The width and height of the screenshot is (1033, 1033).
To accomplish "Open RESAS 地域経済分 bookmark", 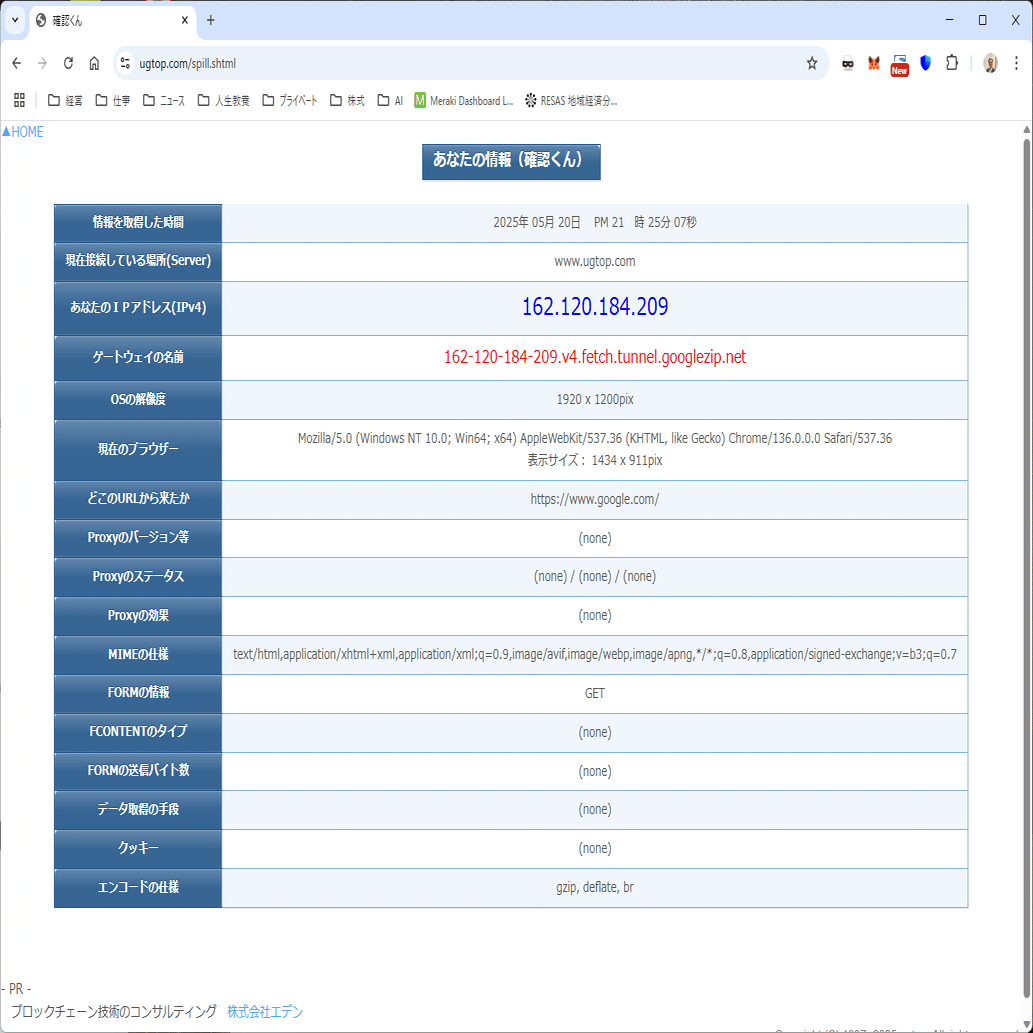I will 571,100.
